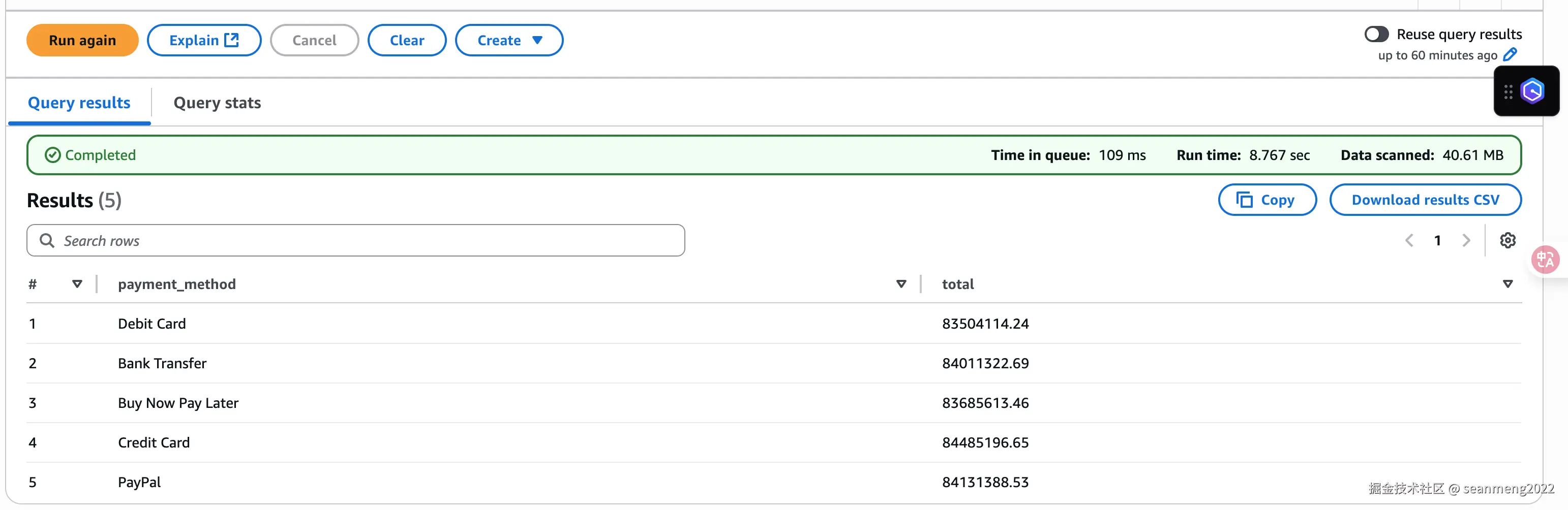Open the floating purple hexagon assistant widget
The image size is (1568, 510).
[1533, 91]
